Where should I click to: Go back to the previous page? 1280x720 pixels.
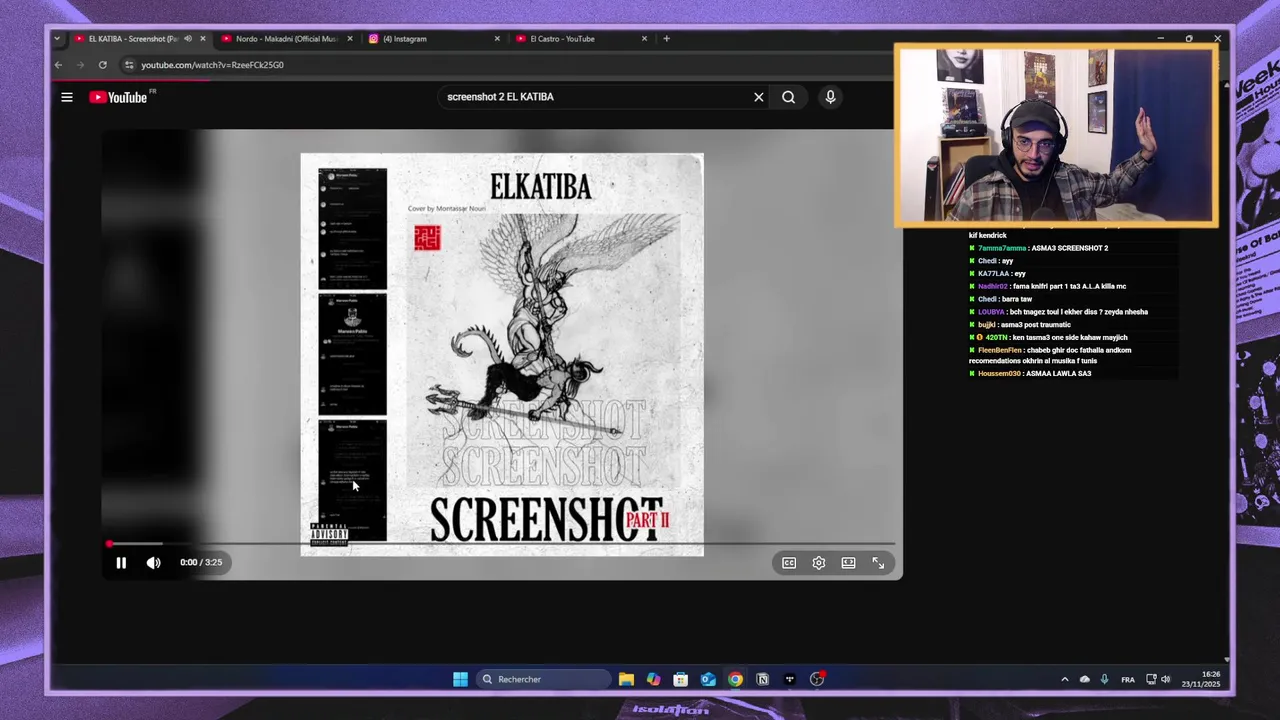pyautogui.click(x=58, y=65)
